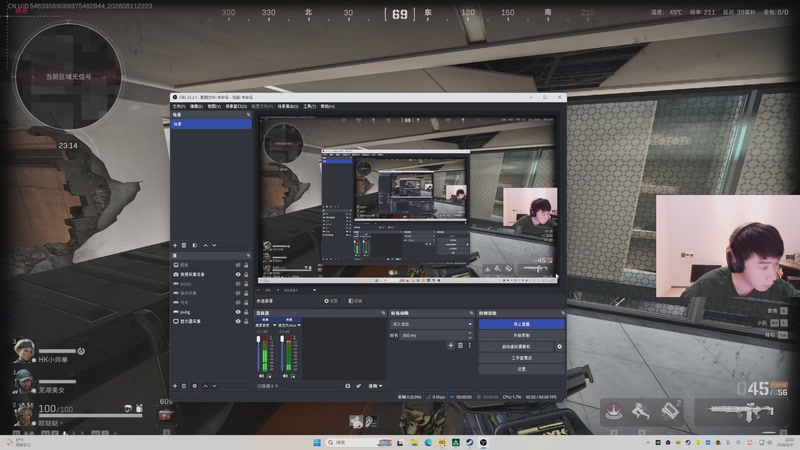This screenshot has width=800, height=450.
Task: Remove selected source with trash icon
Action: [x=184, y=386]
